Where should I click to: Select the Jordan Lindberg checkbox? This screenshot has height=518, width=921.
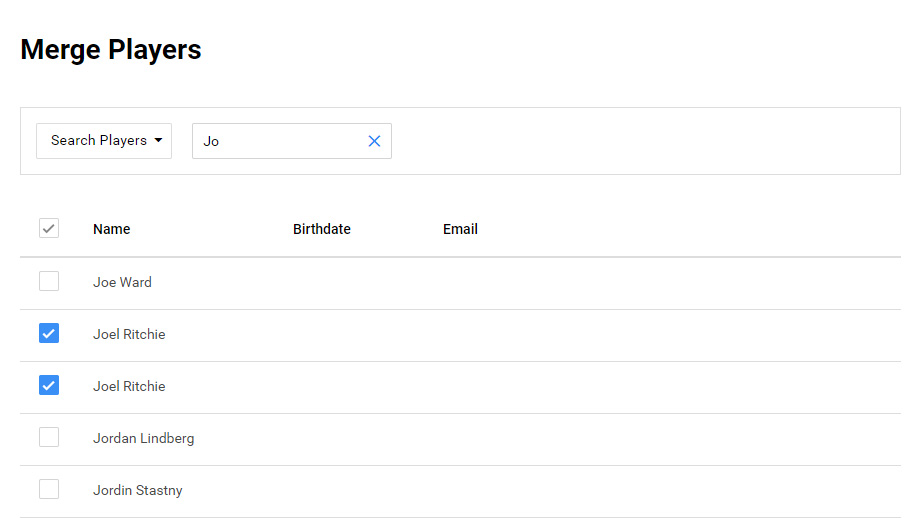tap(49, 438)
